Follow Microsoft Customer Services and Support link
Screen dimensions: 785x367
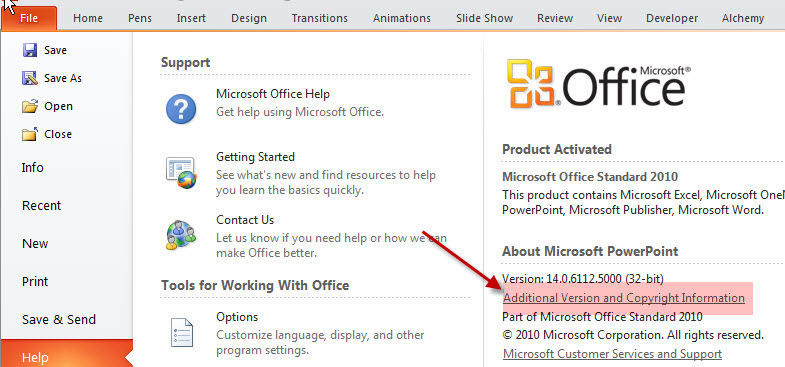[x=612, y=354]
